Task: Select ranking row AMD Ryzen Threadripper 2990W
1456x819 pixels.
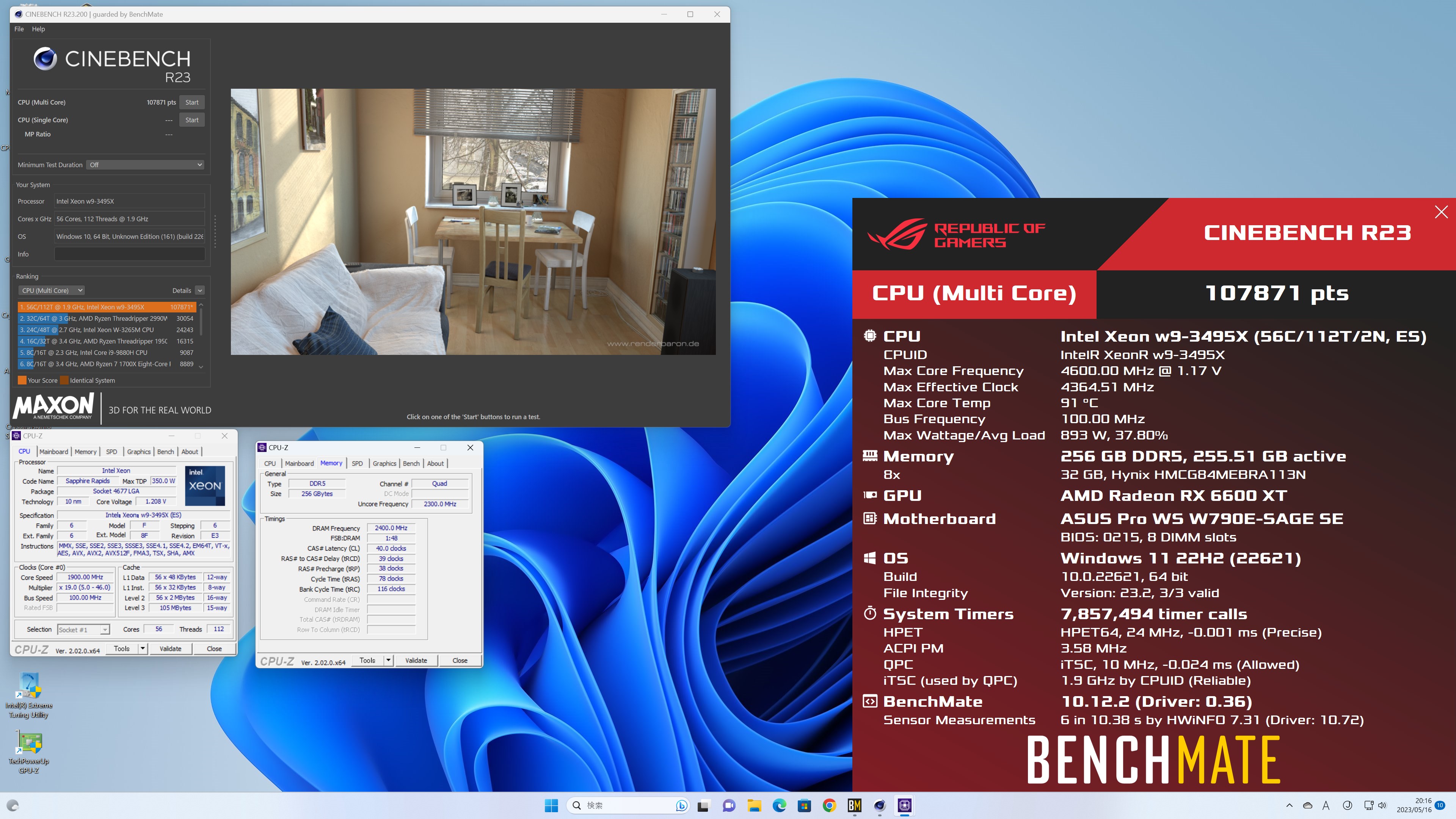Action: [107, 318]
